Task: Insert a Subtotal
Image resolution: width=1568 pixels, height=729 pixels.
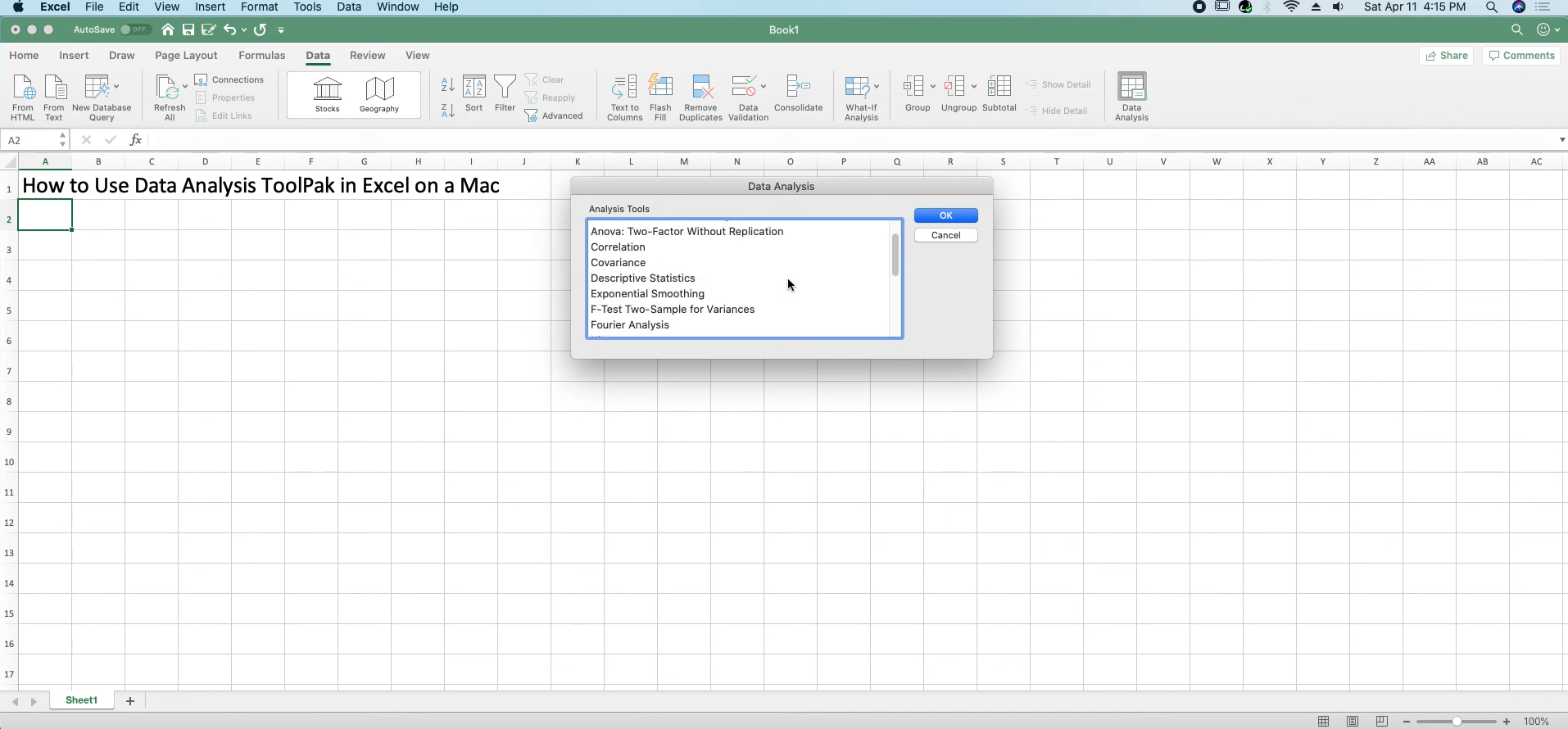Action: click(x=999, y=93)
